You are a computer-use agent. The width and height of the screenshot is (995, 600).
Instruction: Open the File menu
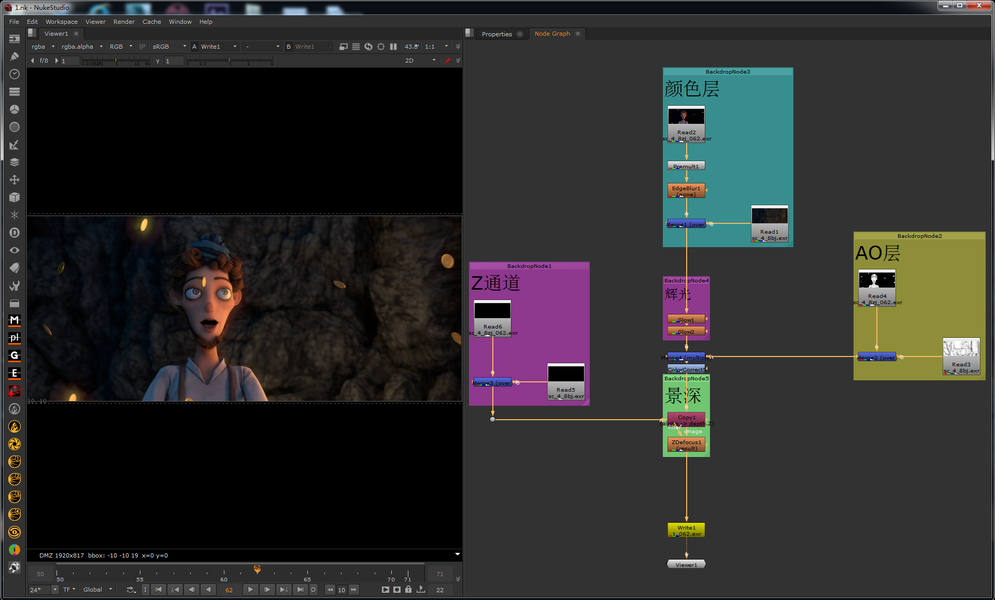(x=14, y=22)
